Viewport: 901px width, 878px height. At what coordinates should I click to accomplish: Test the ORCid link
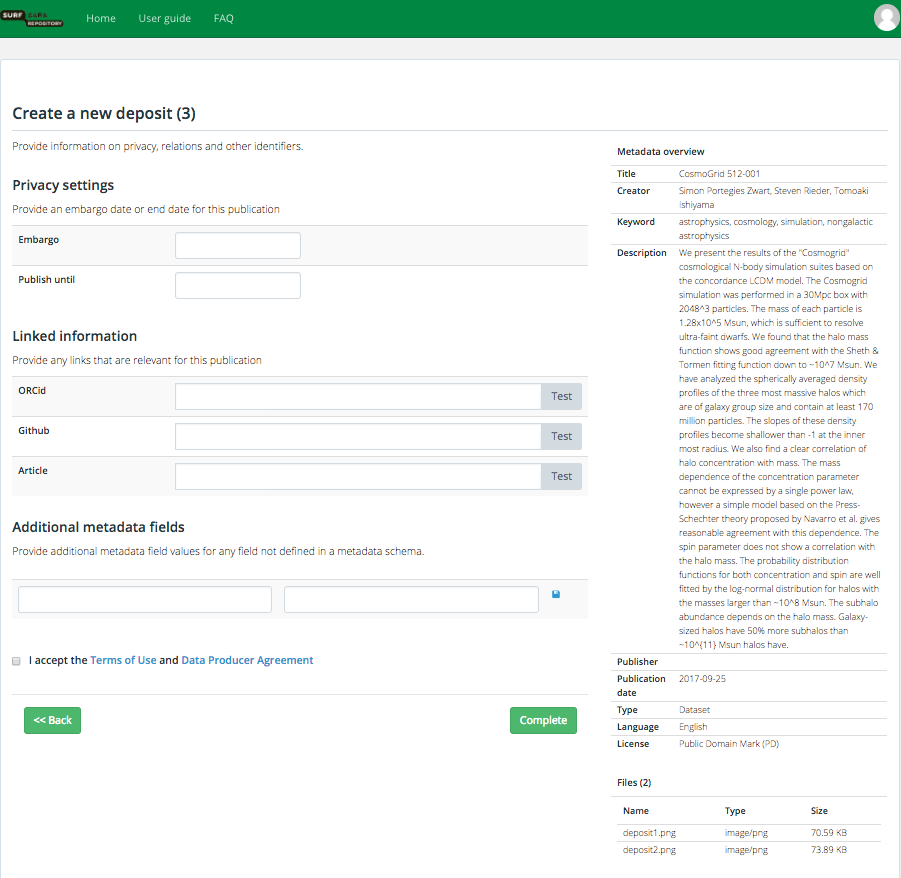[561, 396]
